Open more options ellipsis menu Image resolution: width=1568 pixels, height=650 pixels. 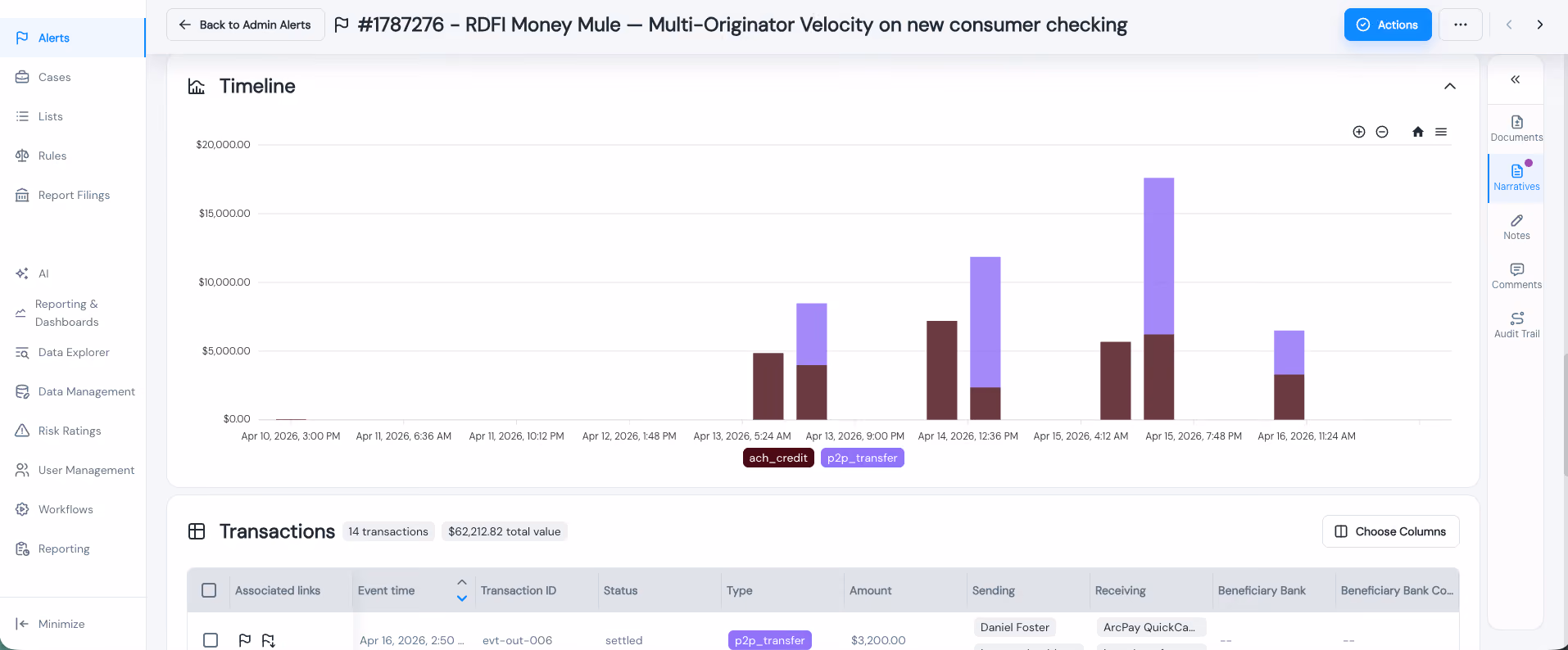(x=1461, y=25)
